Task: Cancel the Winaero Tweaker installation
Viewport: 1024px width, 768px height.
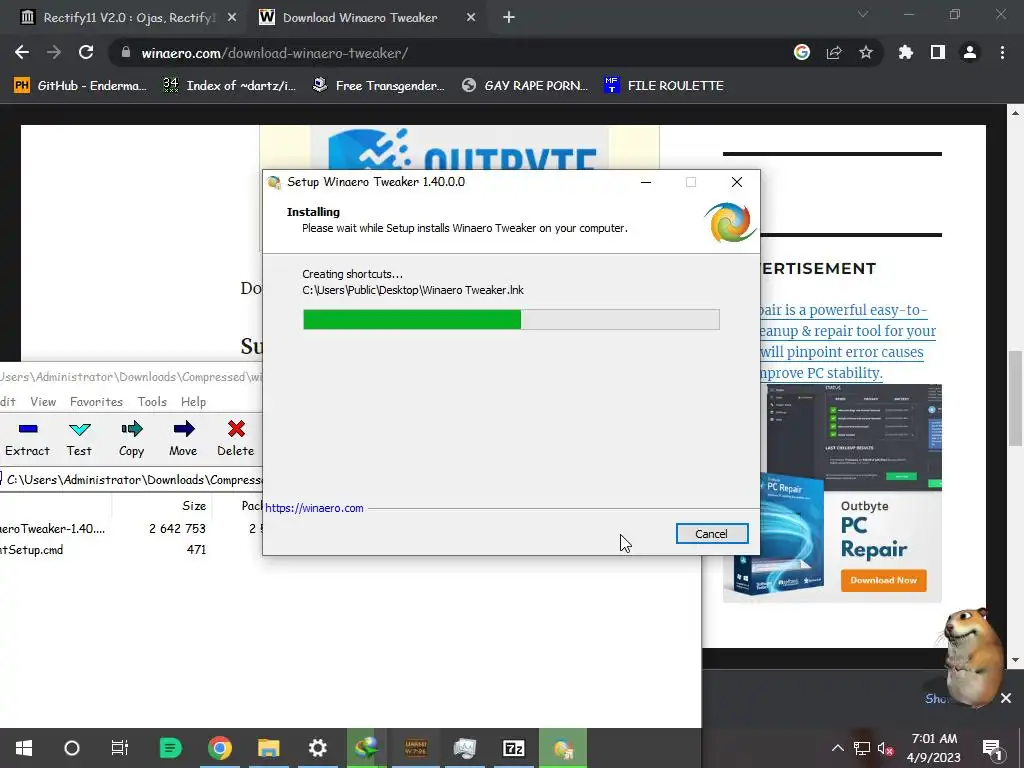Action: pos(712,534)
